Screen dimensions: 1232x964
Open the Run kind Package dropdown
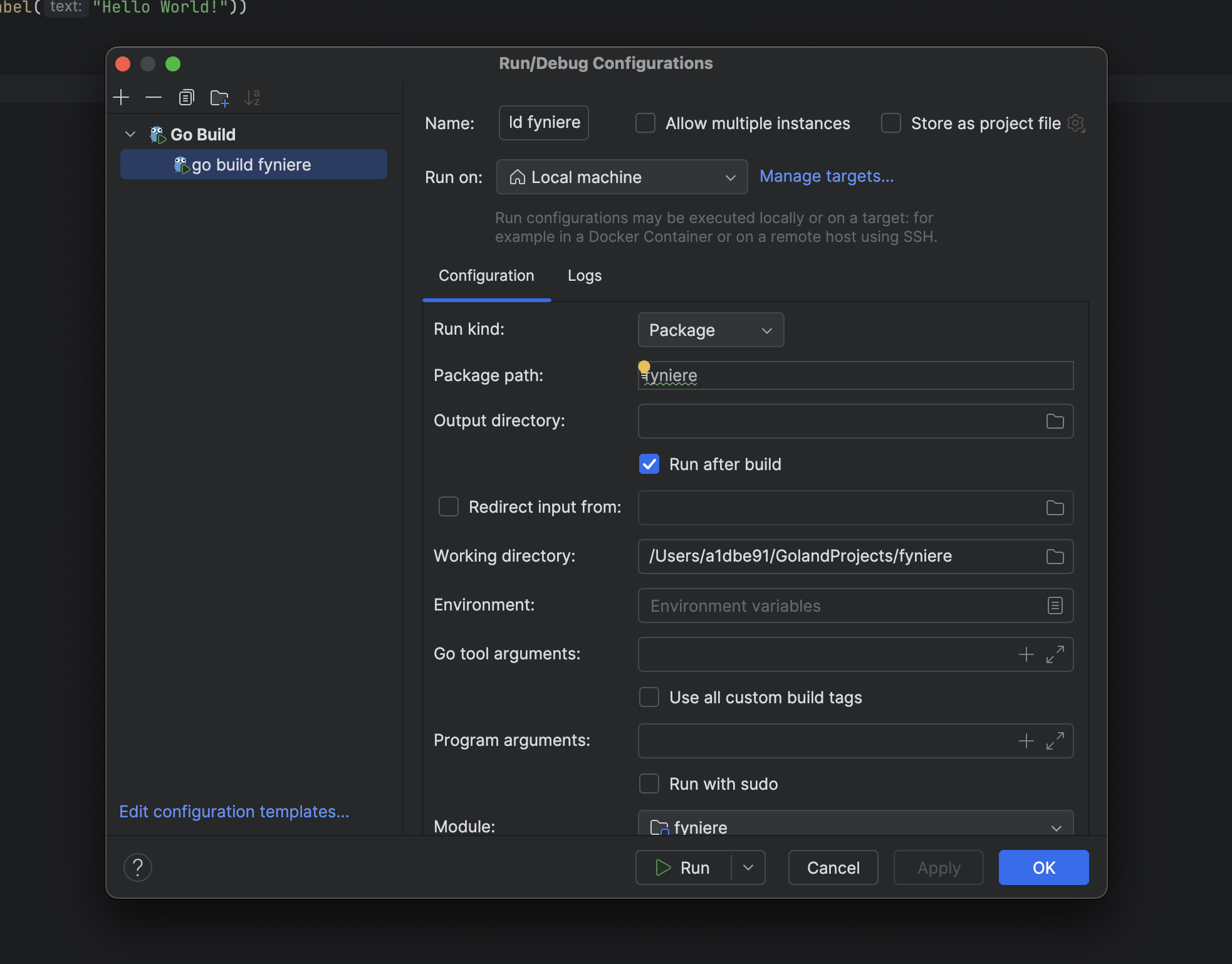tap(711, 330)
